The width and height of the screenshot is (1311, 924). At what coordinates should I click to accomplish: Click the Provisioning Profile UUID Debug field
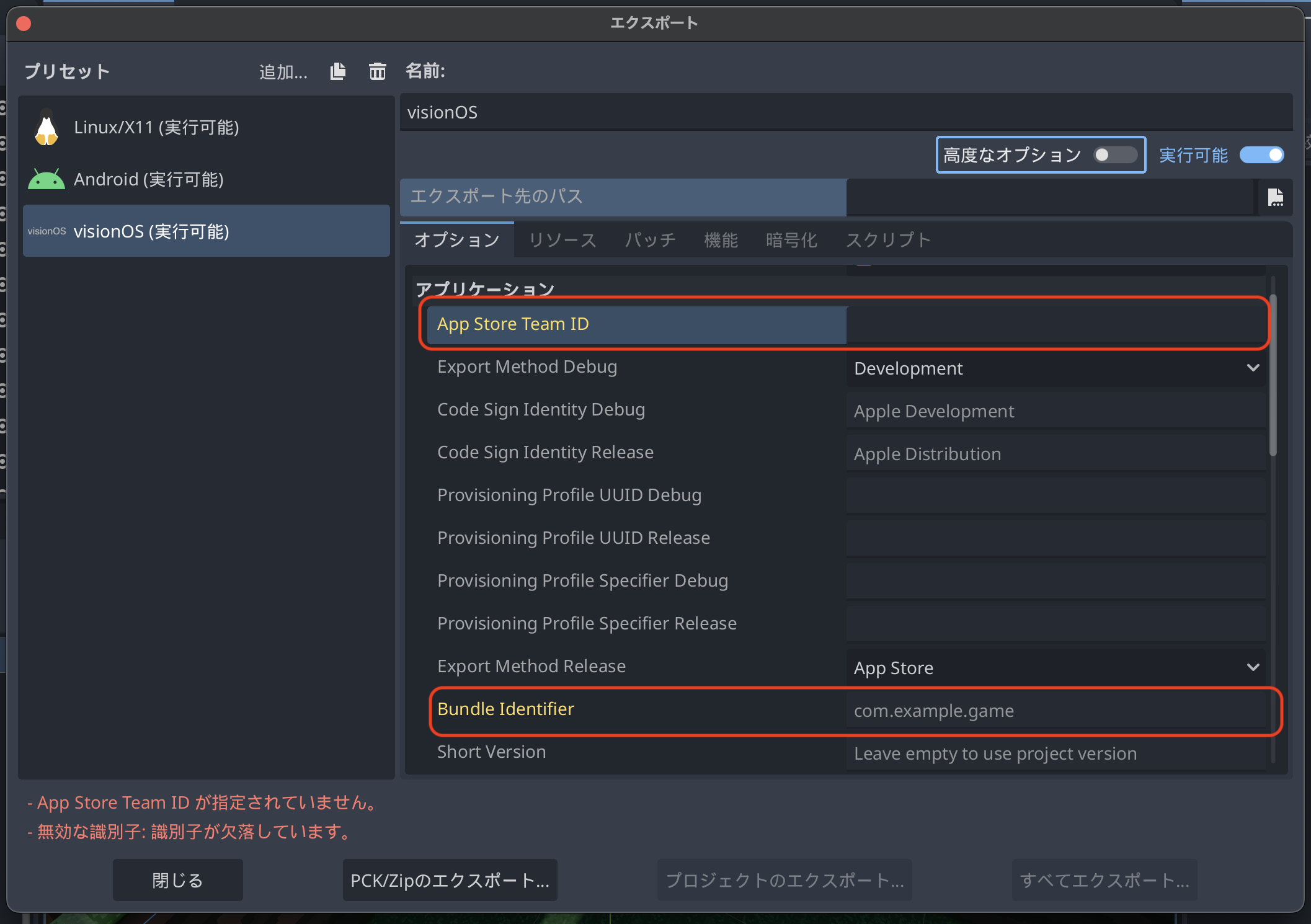tap(1055, 495)
